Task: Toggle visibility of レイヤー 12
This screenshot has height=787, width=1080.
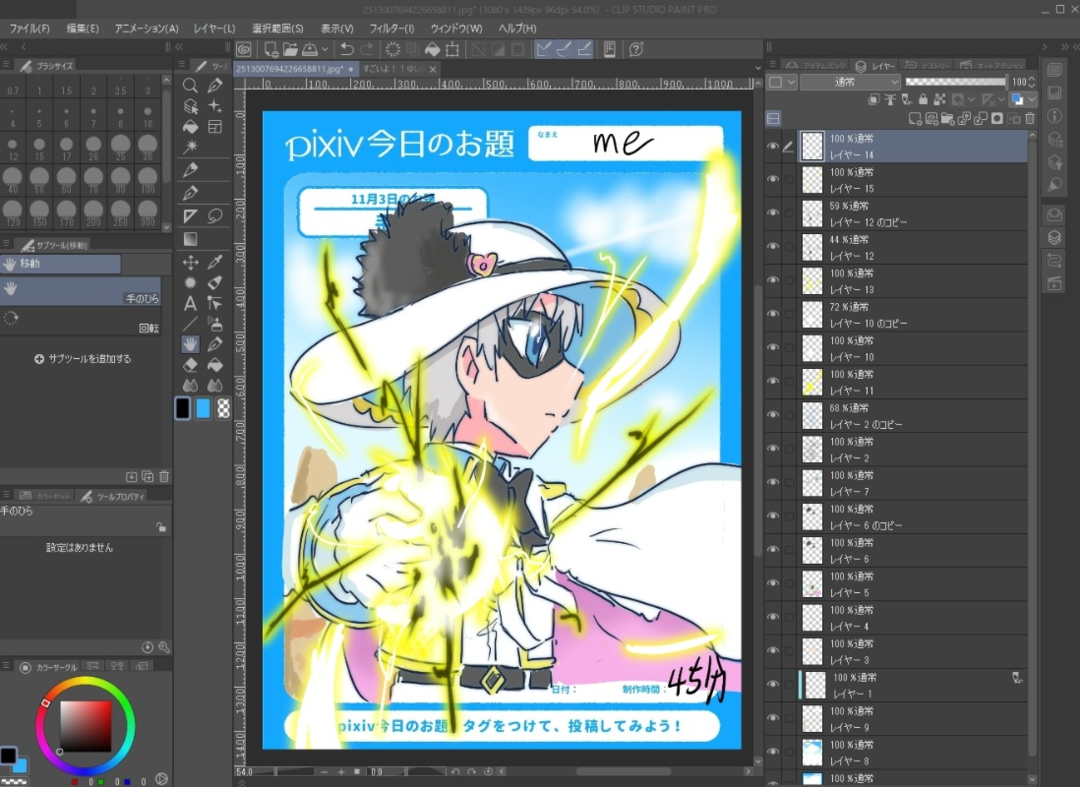Action: tap(772, 248)
